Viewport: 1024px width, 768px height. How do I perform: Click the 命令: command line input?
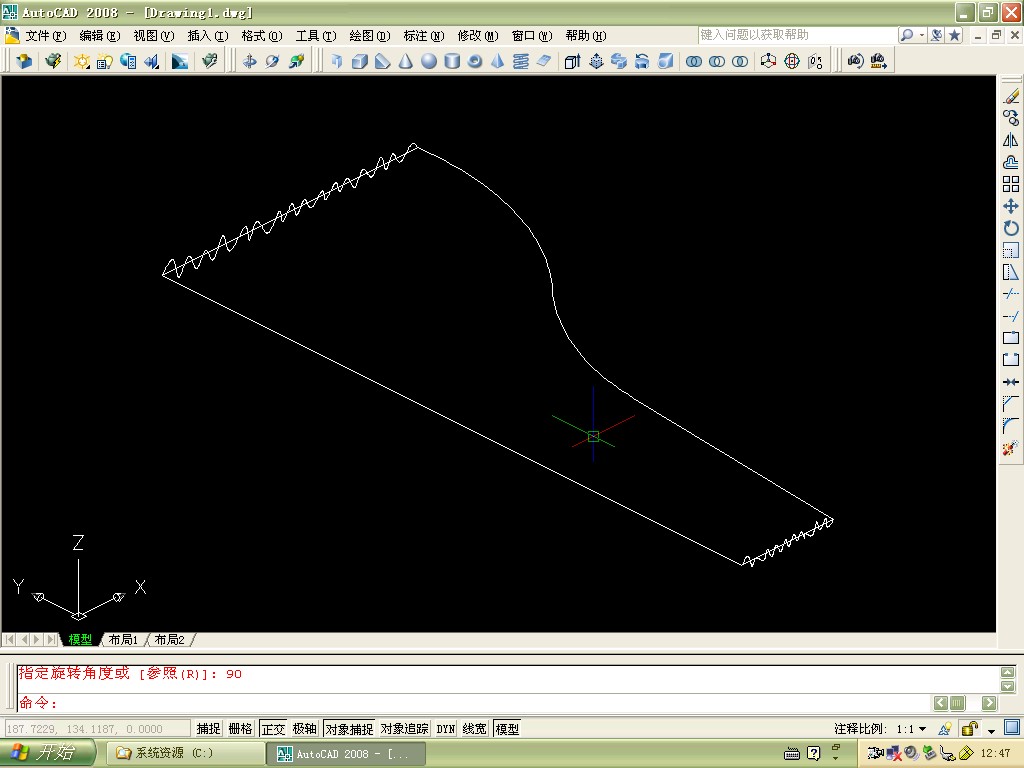(473, 703)
